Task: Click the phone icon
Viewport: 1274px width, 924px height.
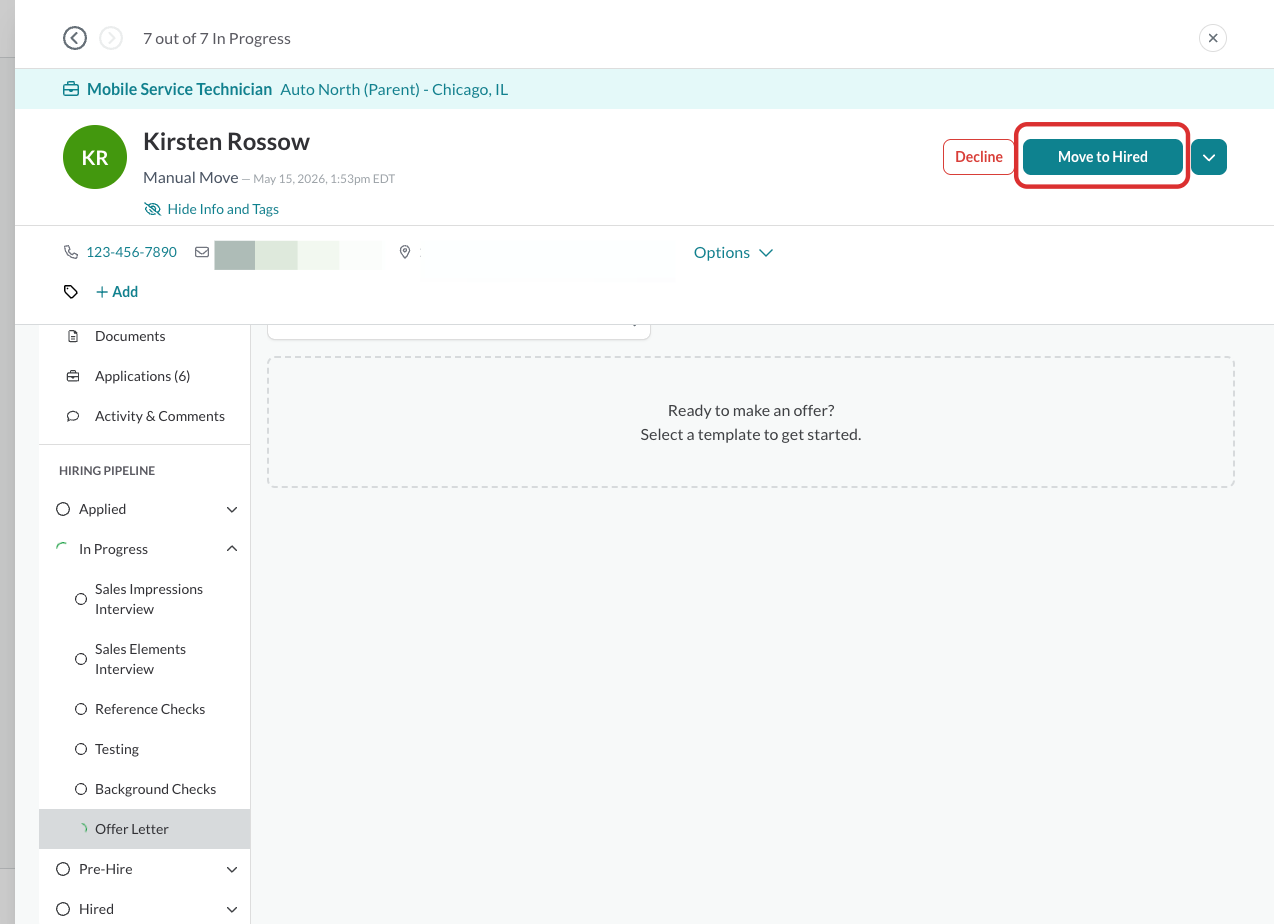Action: pyautogui.click(x=71, y=252)
